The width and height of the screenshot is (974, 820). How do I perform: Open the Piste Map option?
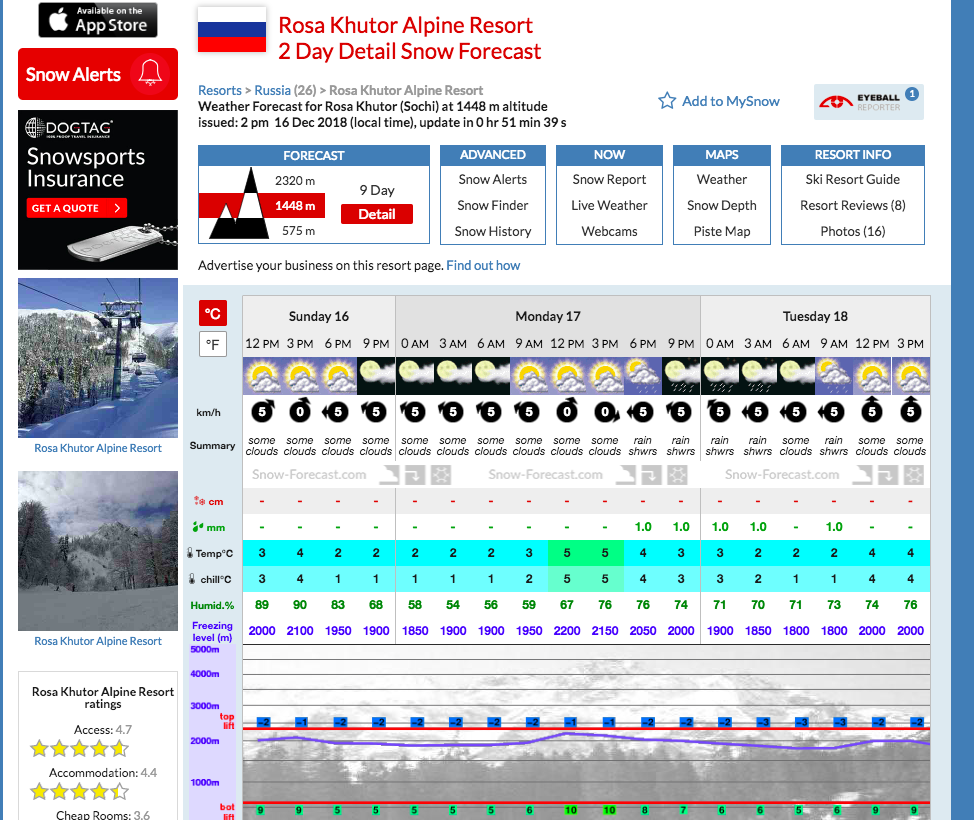[x=721, y=231]
